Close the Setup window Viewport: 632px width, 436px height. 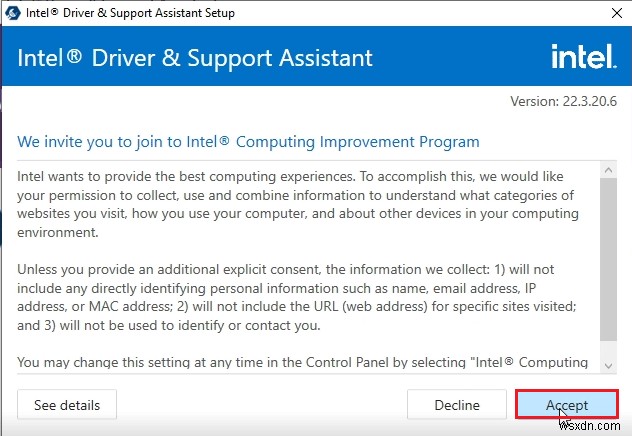click(x=617, y=13)
